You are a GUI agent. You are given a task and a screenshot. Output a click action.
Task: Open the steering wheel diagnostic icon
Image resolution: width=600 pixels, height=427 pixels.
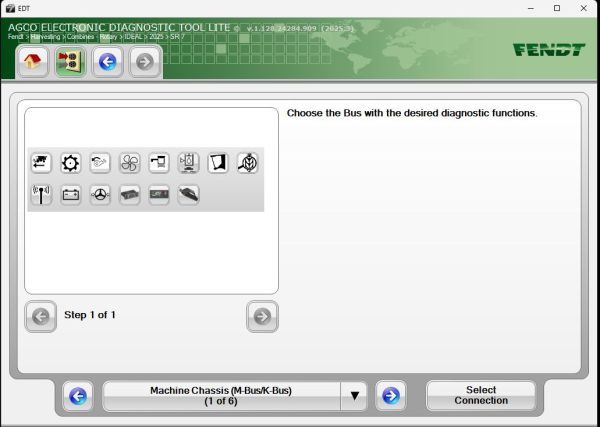tap(100, 195)
